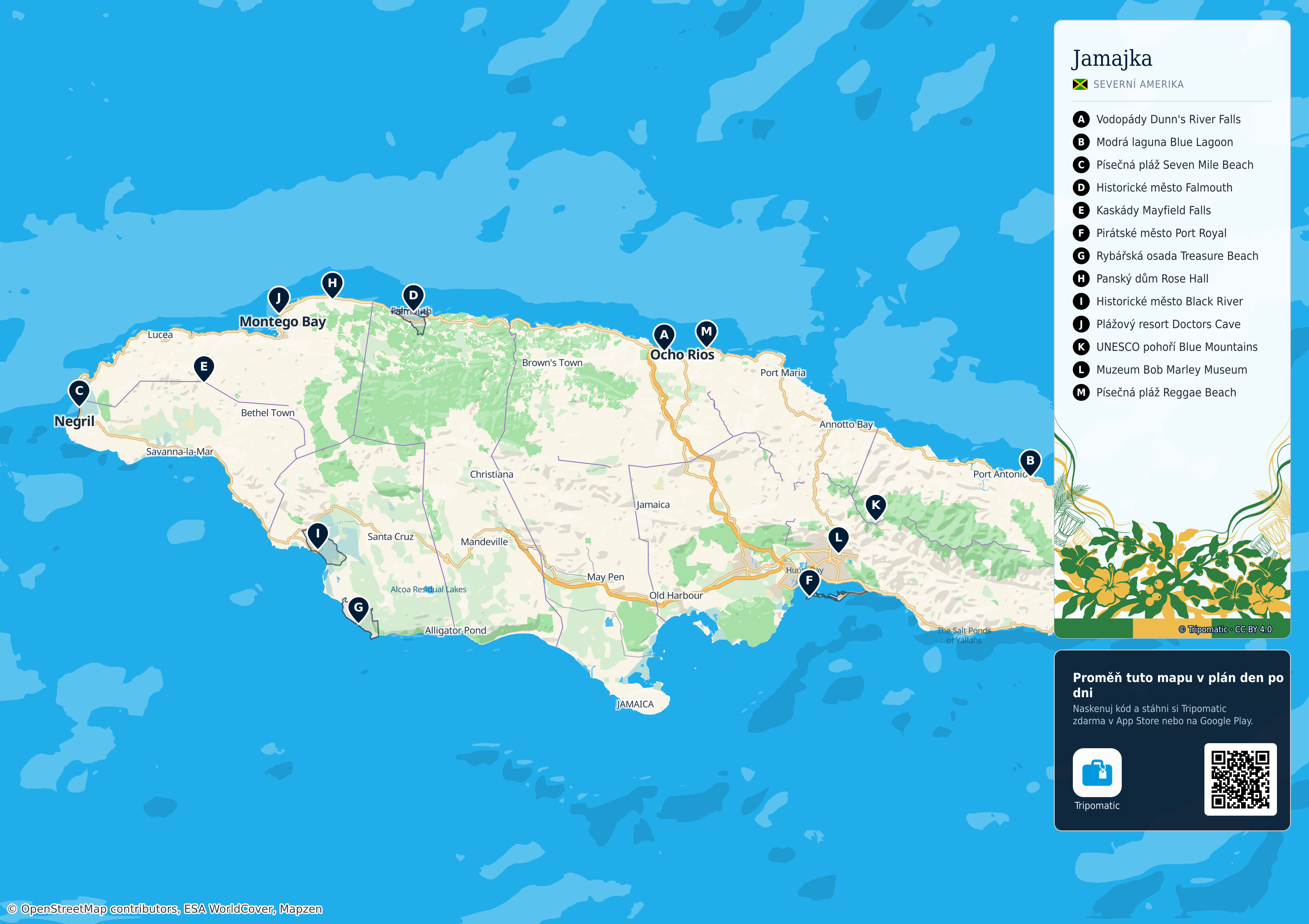Click the Tripomatic CC BY 4.0 credit
Screen dimensions: 1309x924
coord(1225,629)
